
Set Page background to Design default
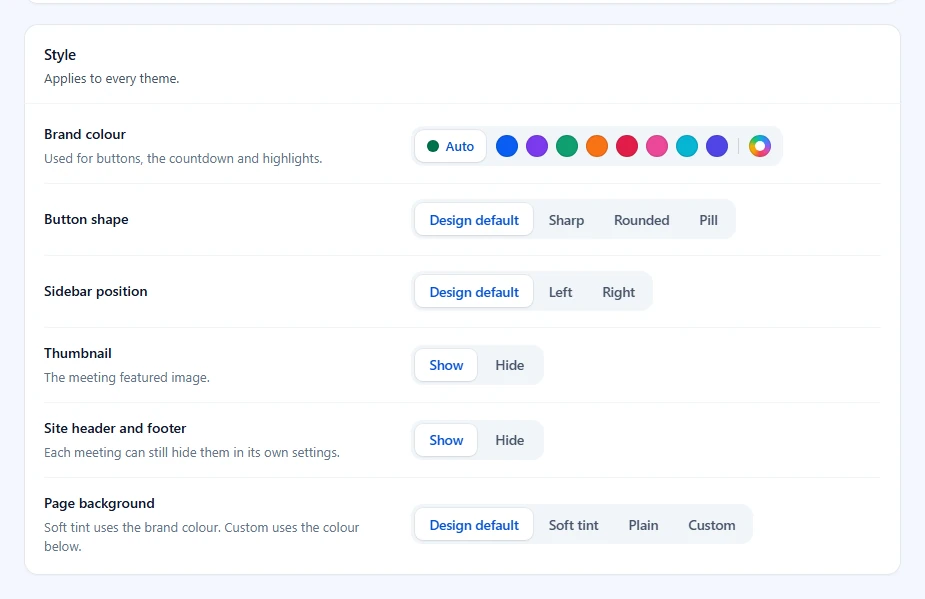tap(474, 525)
